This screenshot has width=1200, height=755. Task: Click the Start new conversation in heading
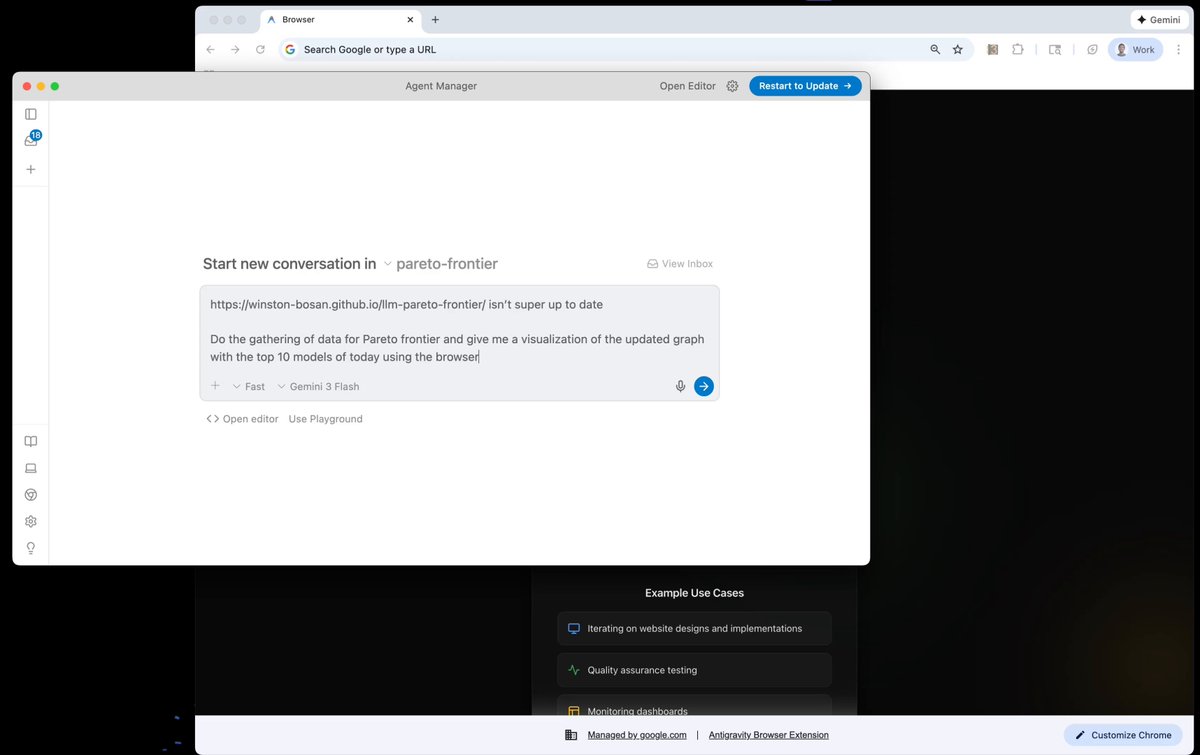pos(289,264)
